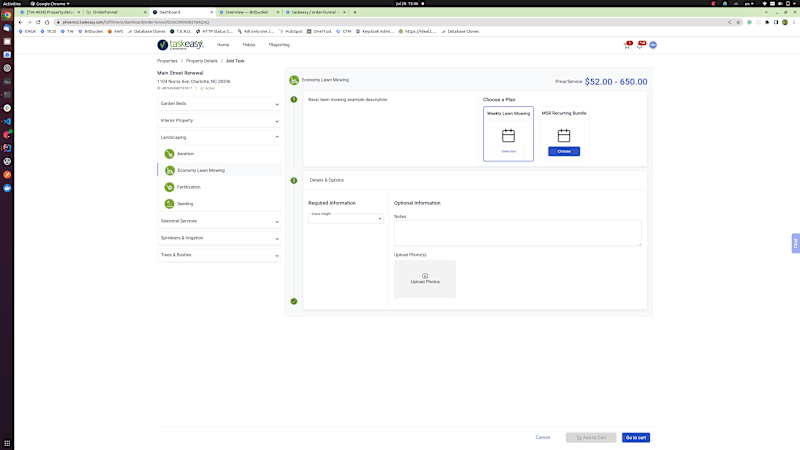Open the Reporting nav item
The height and width of the screenshot is (450, 800).
coord(279,45)
